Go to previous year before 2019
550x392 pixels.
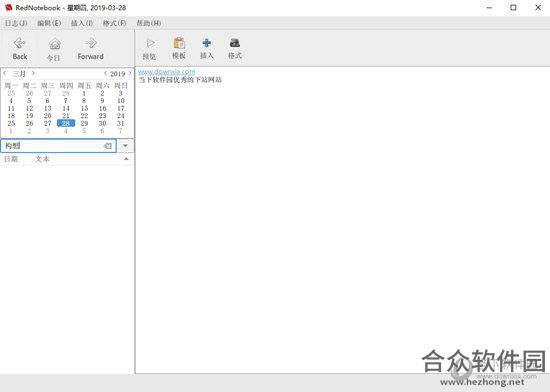pyautogui.click(x=105, y=73)
